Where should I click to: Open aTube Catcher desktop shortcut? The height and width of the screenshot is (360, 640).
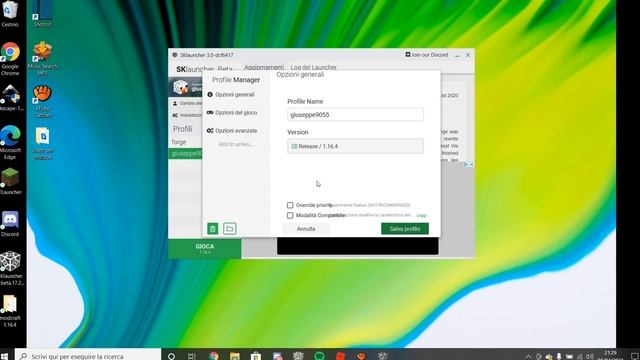pos(42,101)
